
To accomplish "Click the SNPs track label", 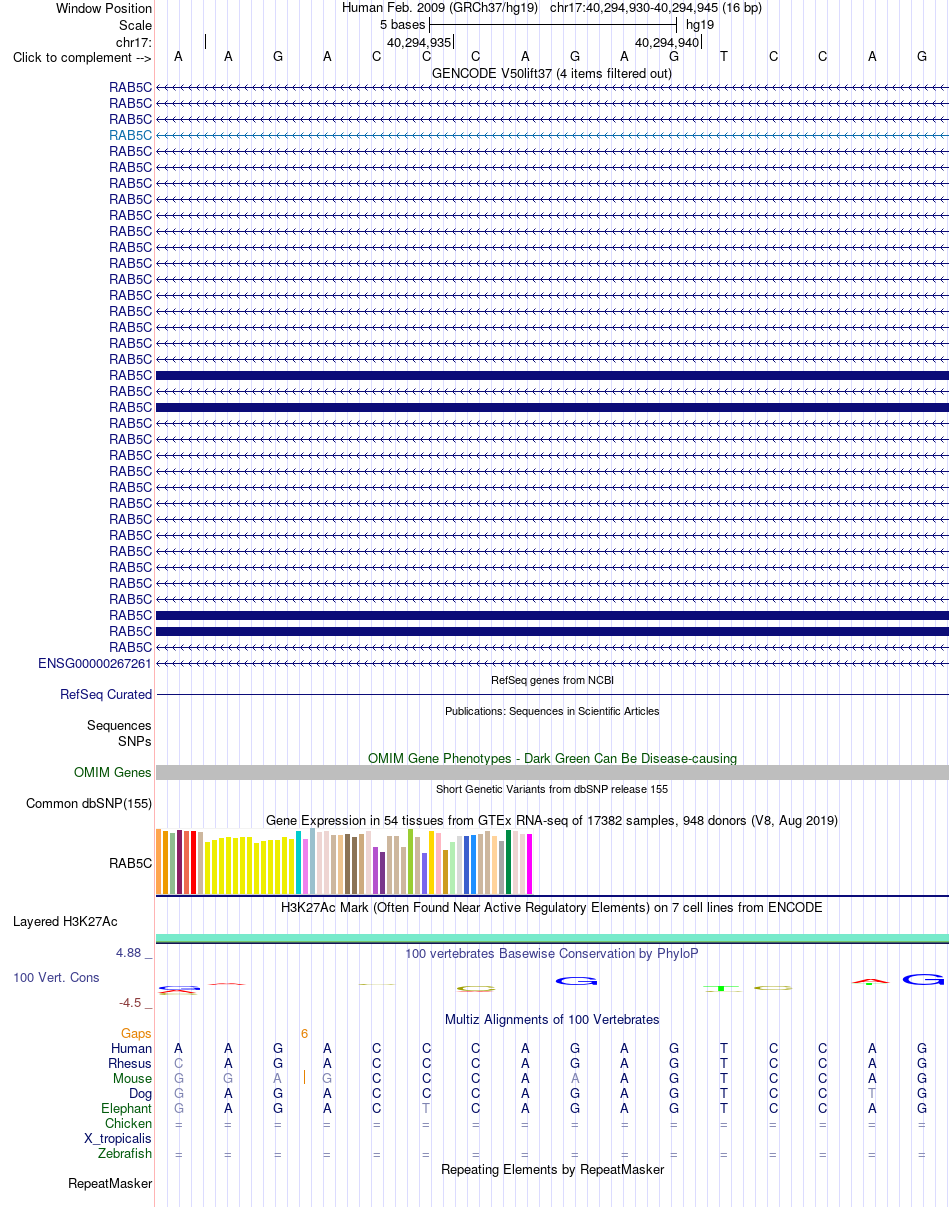I will [135, 741].
